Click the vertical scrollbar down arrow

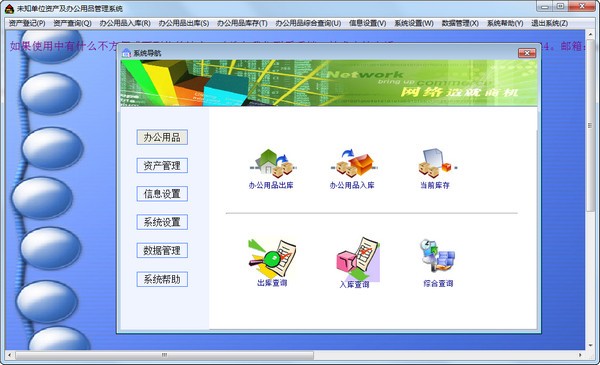[x=590, y=346]
